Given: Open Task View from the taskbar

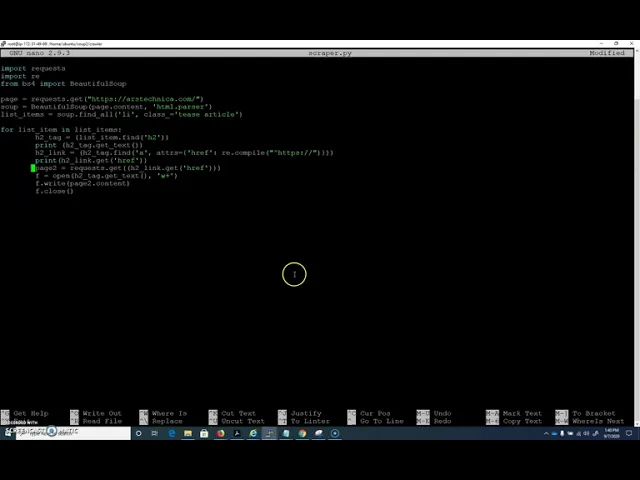Looking at the screenshot, I should [155, 433].
